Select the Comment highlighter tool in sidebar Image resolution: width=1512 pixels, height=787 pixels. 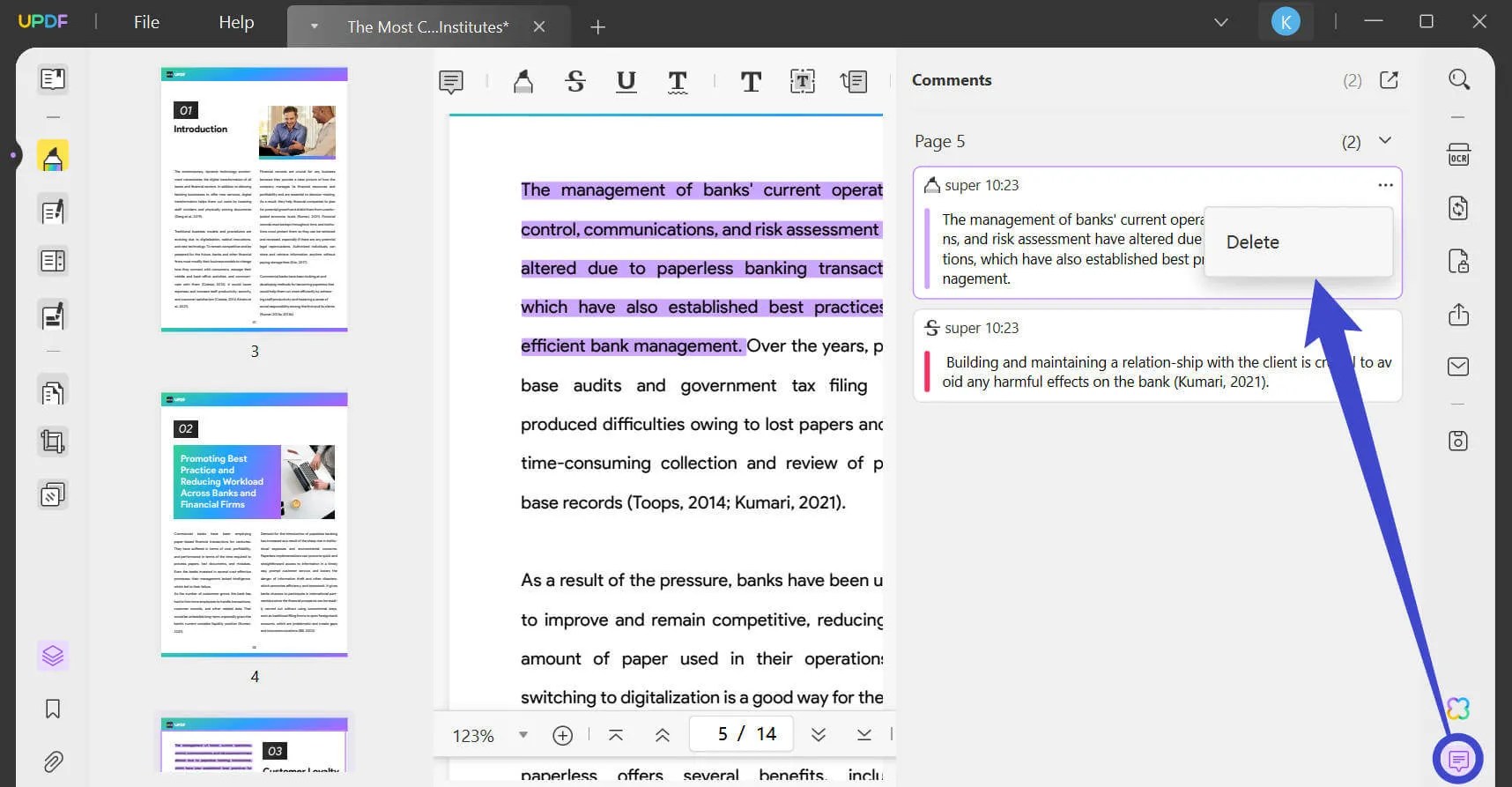53,156
